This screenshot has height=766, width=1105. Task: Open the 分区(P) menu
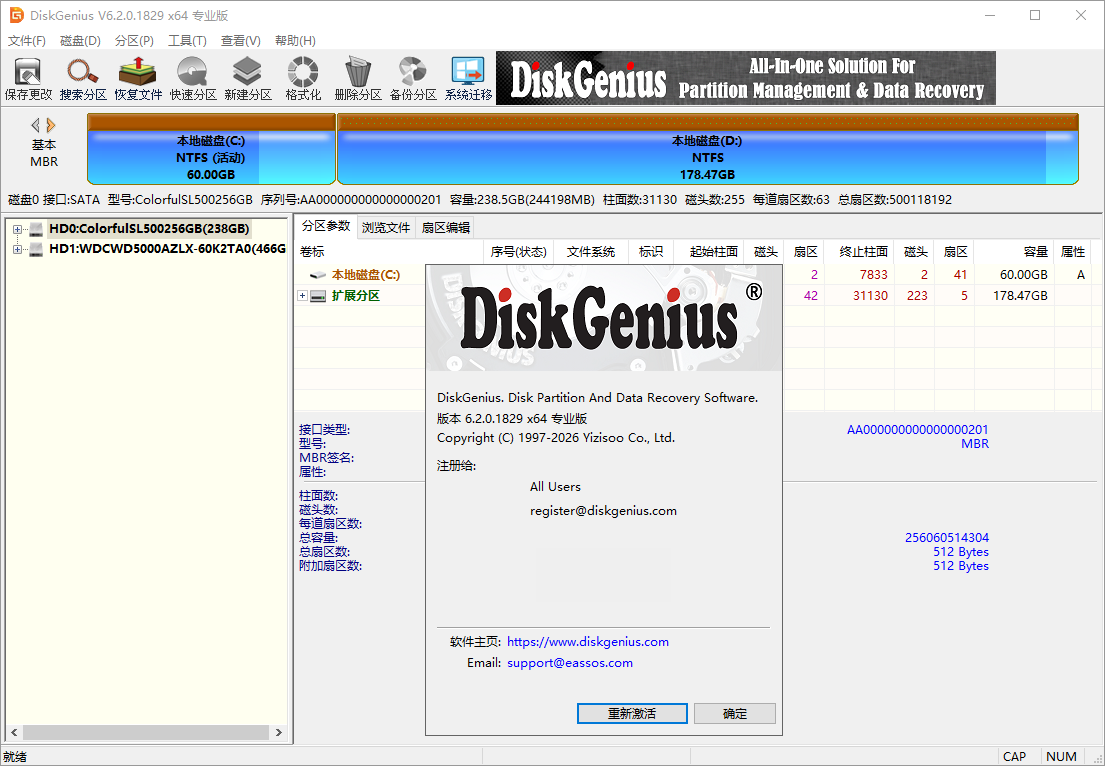click(135, 41)
